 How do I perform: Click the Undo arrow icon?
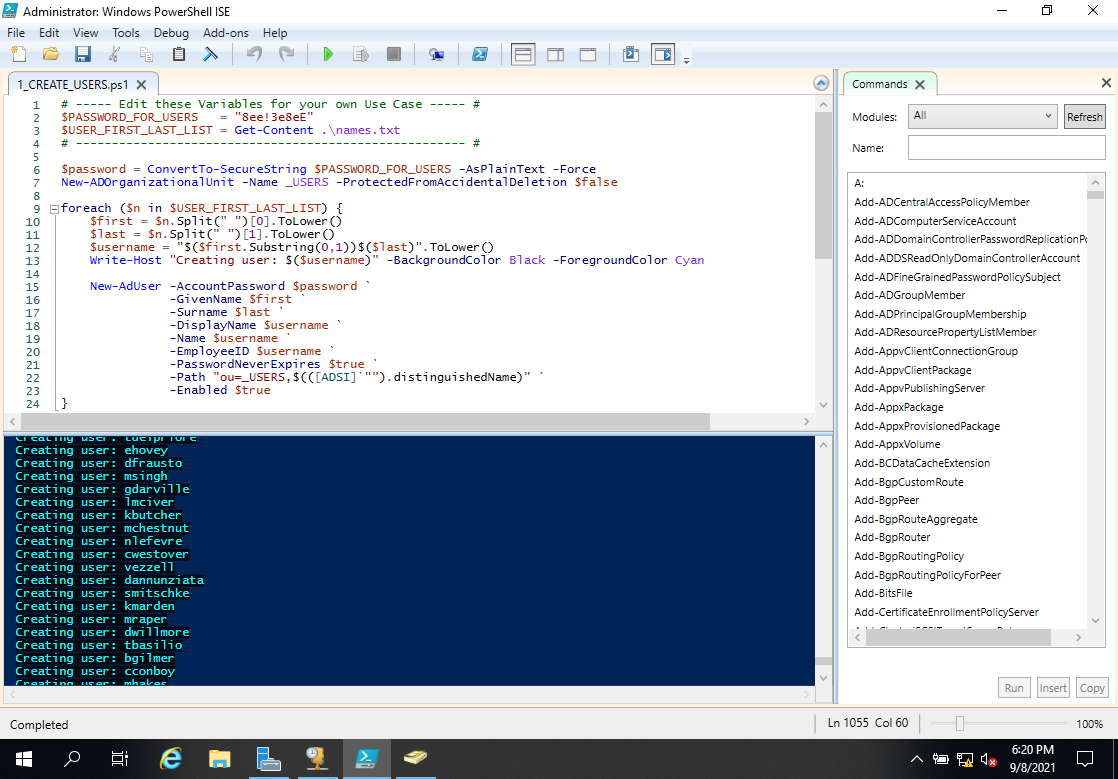pyautogui.click(x=254, y=54)
